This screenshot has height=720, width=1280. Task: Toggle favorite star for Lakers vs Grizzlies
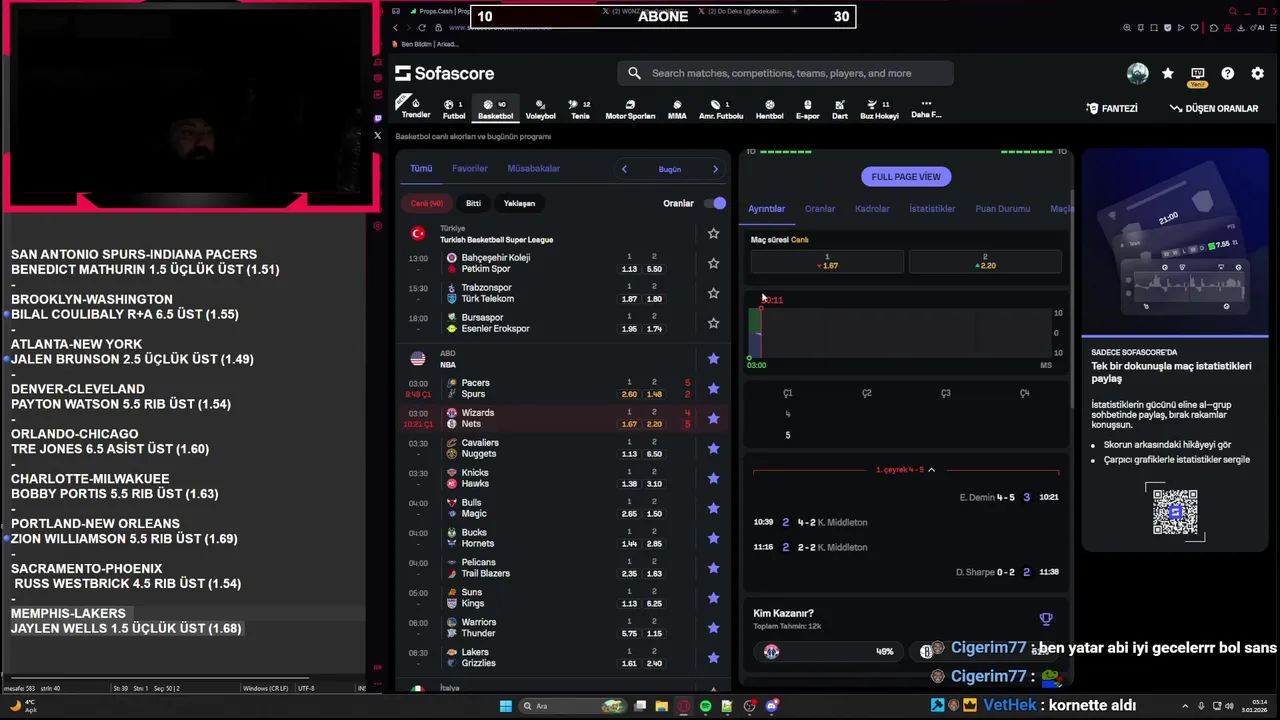[x=713, y=658]
